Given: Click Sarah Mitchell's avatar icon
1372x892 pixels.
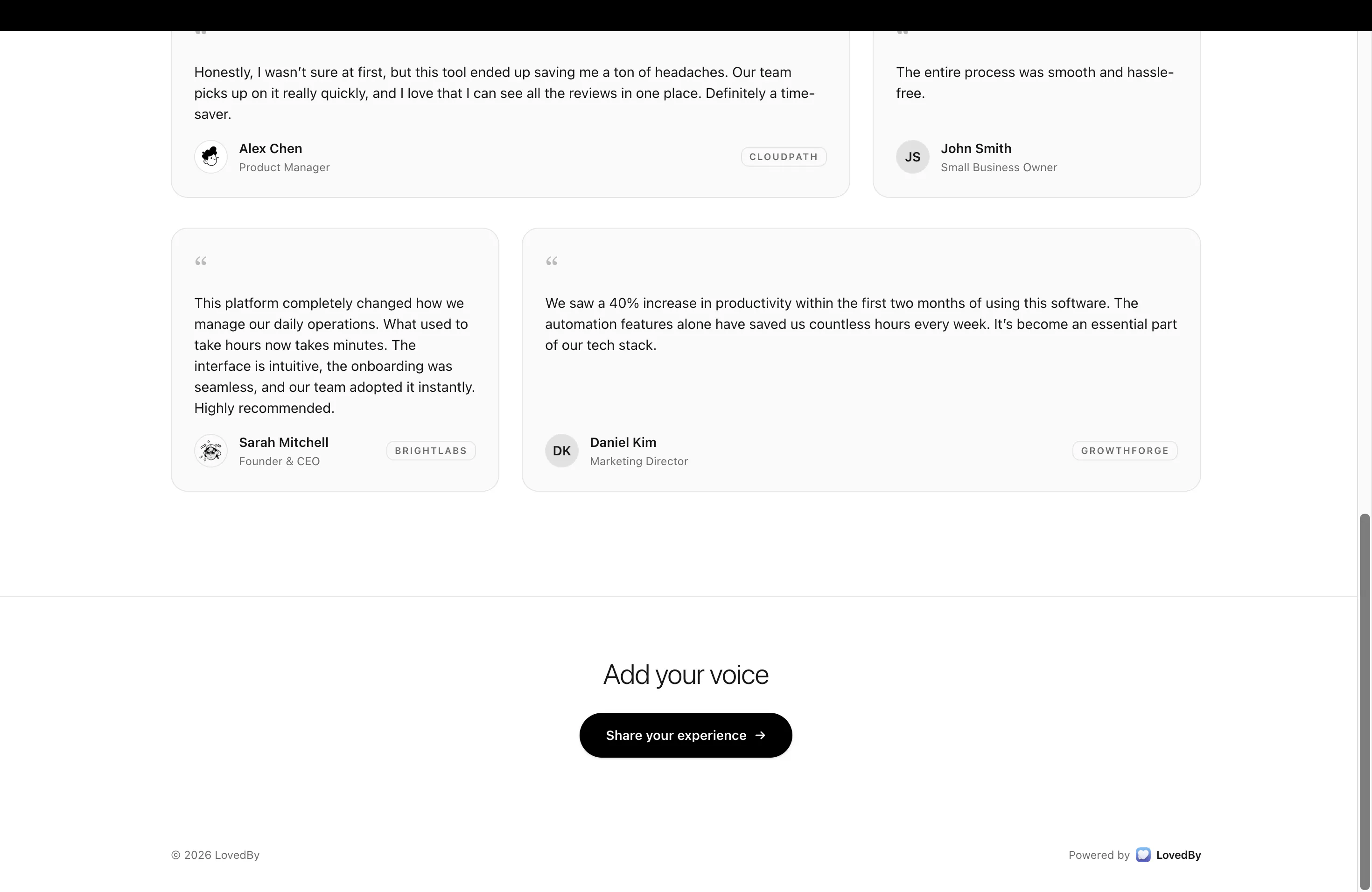Looking at the screenshot, I should click(x=210, y=451).
